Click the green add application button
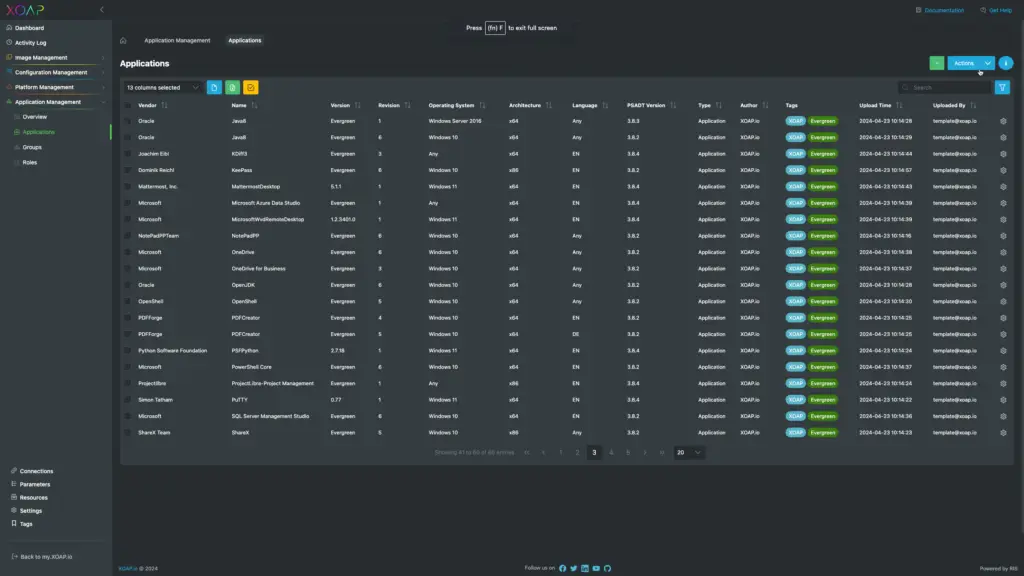Image resolution: width=1024 pixels, height=576 pixels. pos(936,63)
